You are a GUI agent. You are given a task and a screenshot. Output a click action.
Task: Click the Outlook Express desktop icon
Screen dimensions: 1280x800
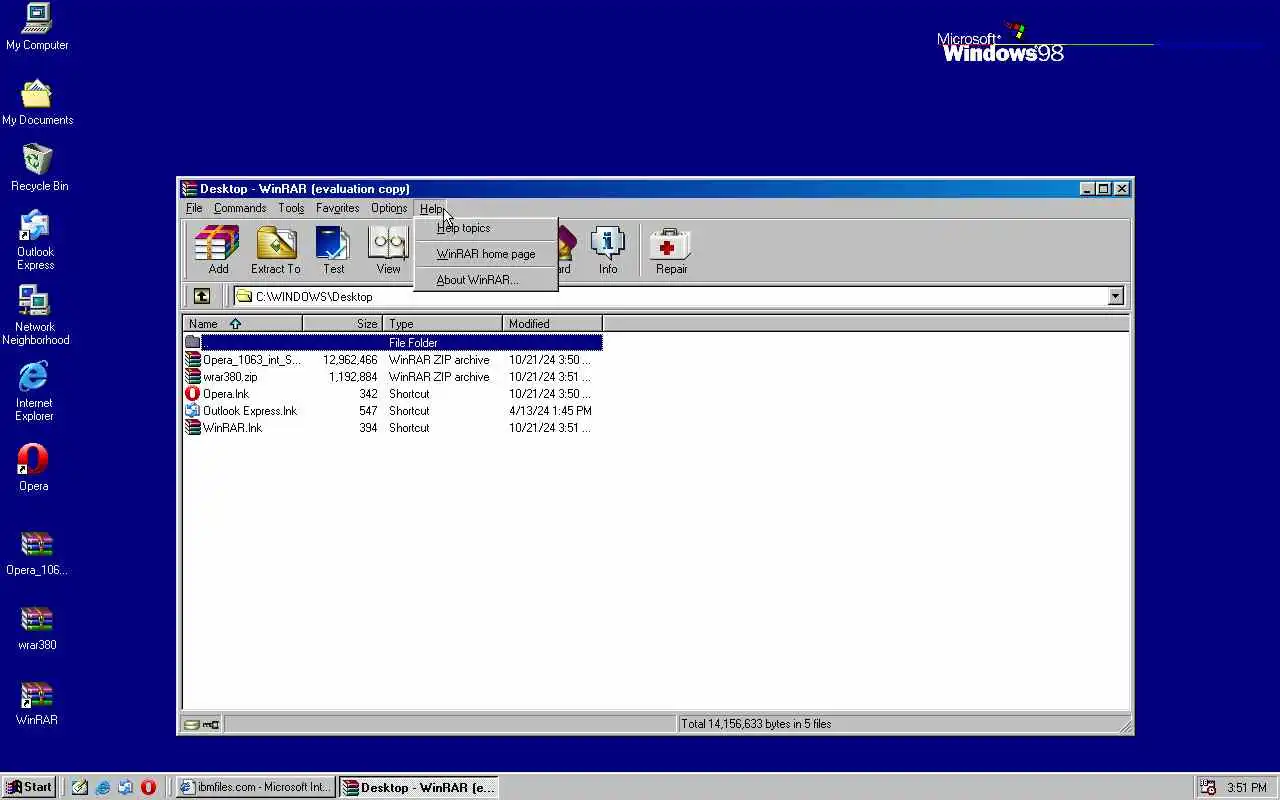point(35,240)
